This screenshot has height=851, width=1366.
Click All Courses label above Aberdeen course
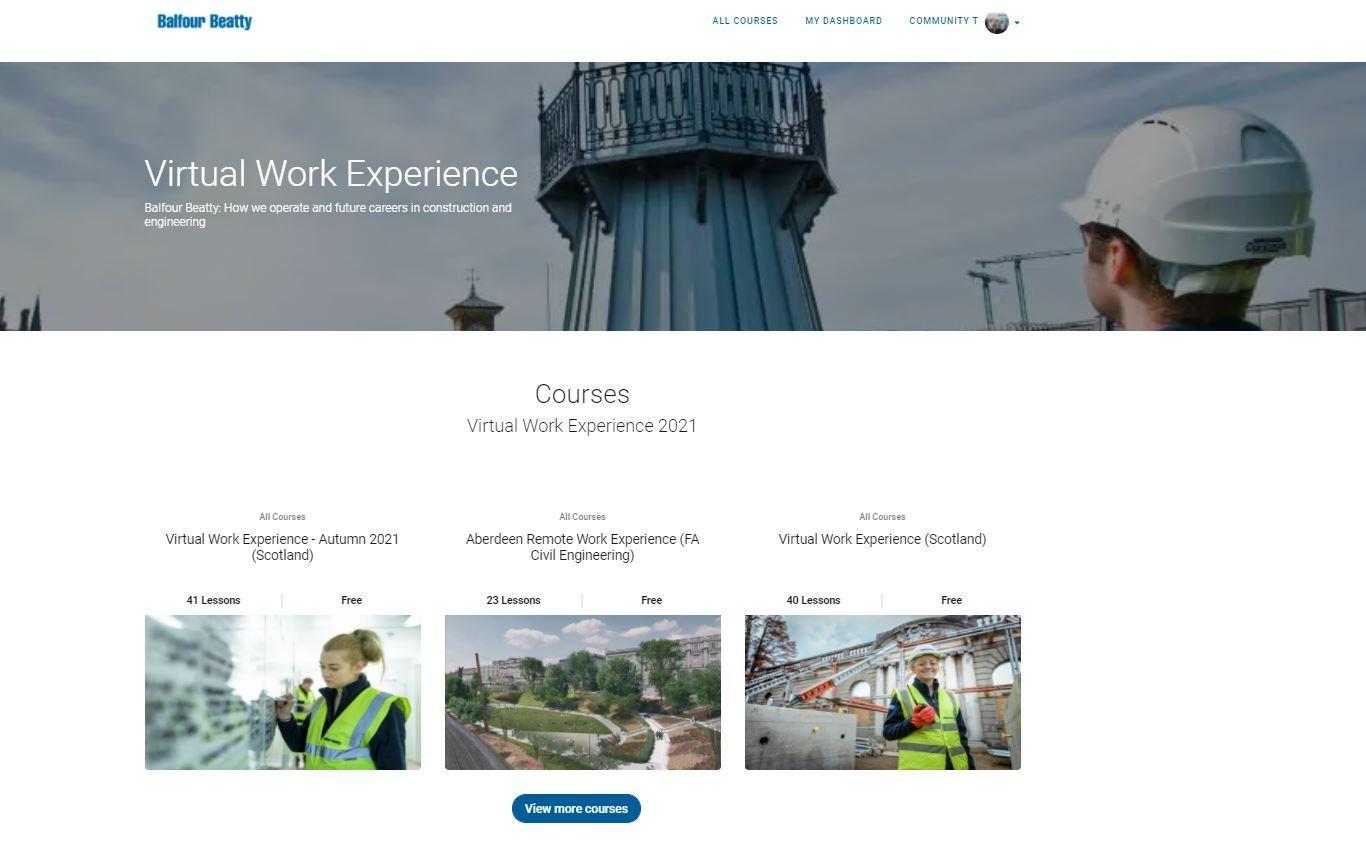pyautogui.click(x=582, y=517)
